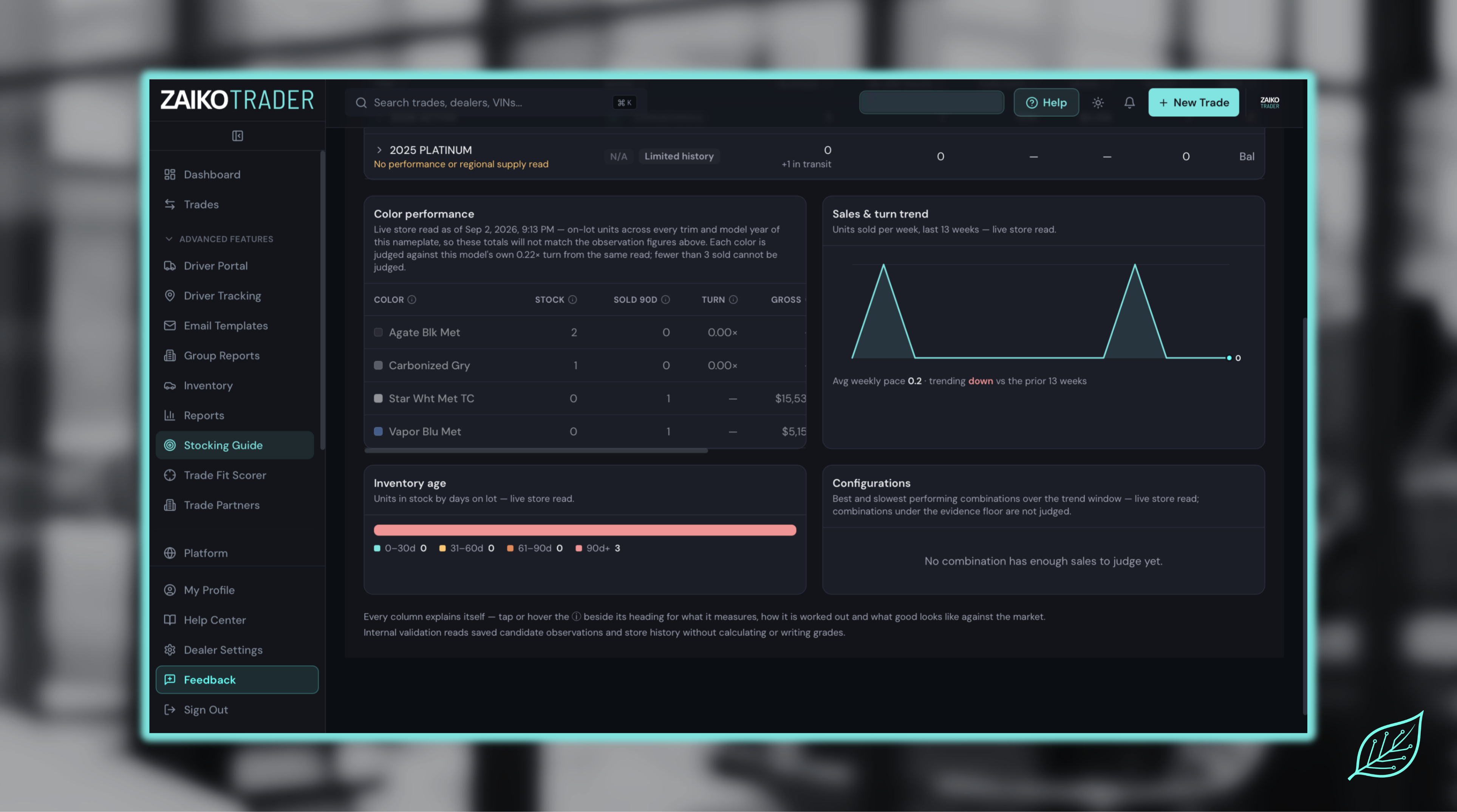Screen dimensions: 1457x812
Task: Click the Carbonized Gry color swatch
Action: tap(378, 365)
